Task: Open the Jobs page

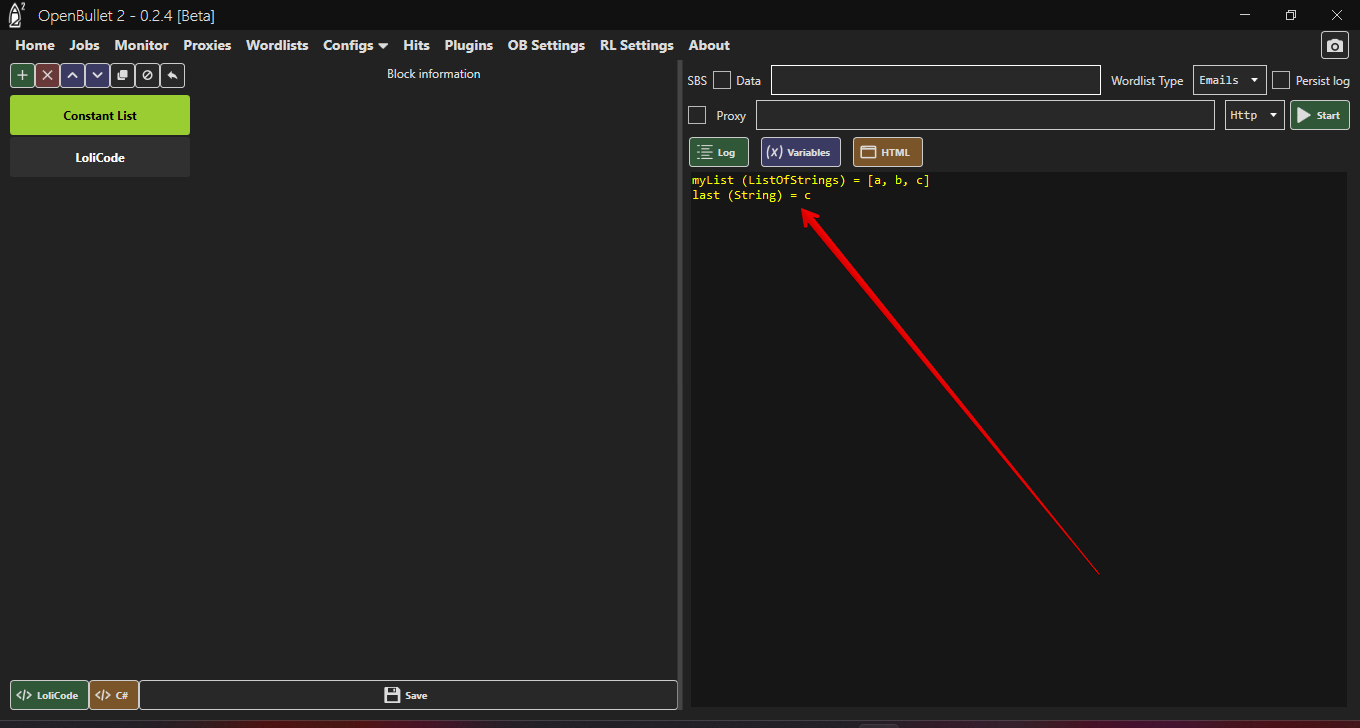Action: [x=84, y=45]
